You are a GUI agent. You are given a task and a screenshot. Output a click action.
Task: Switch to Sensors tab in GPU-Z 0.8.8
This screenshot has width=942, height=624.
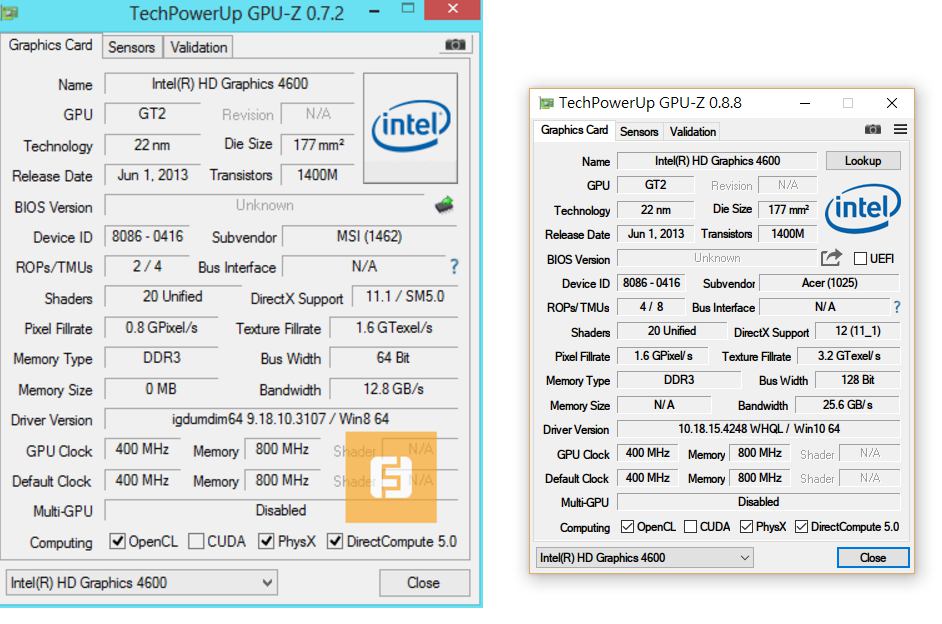pos(639,132)
